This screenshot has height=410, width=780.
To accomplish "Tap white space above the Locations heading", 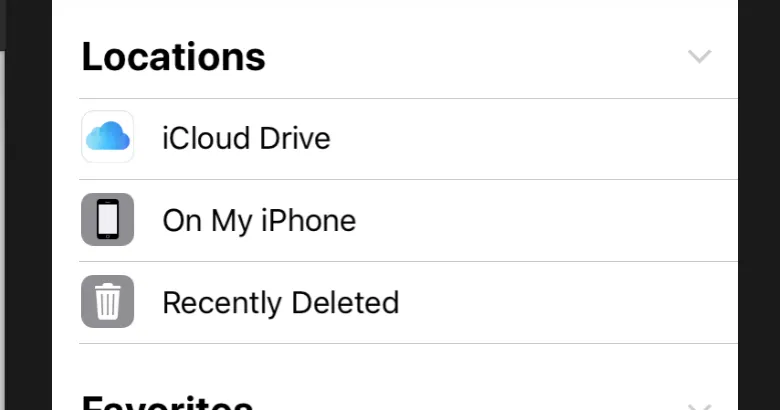I will click(x=400, y=14).
